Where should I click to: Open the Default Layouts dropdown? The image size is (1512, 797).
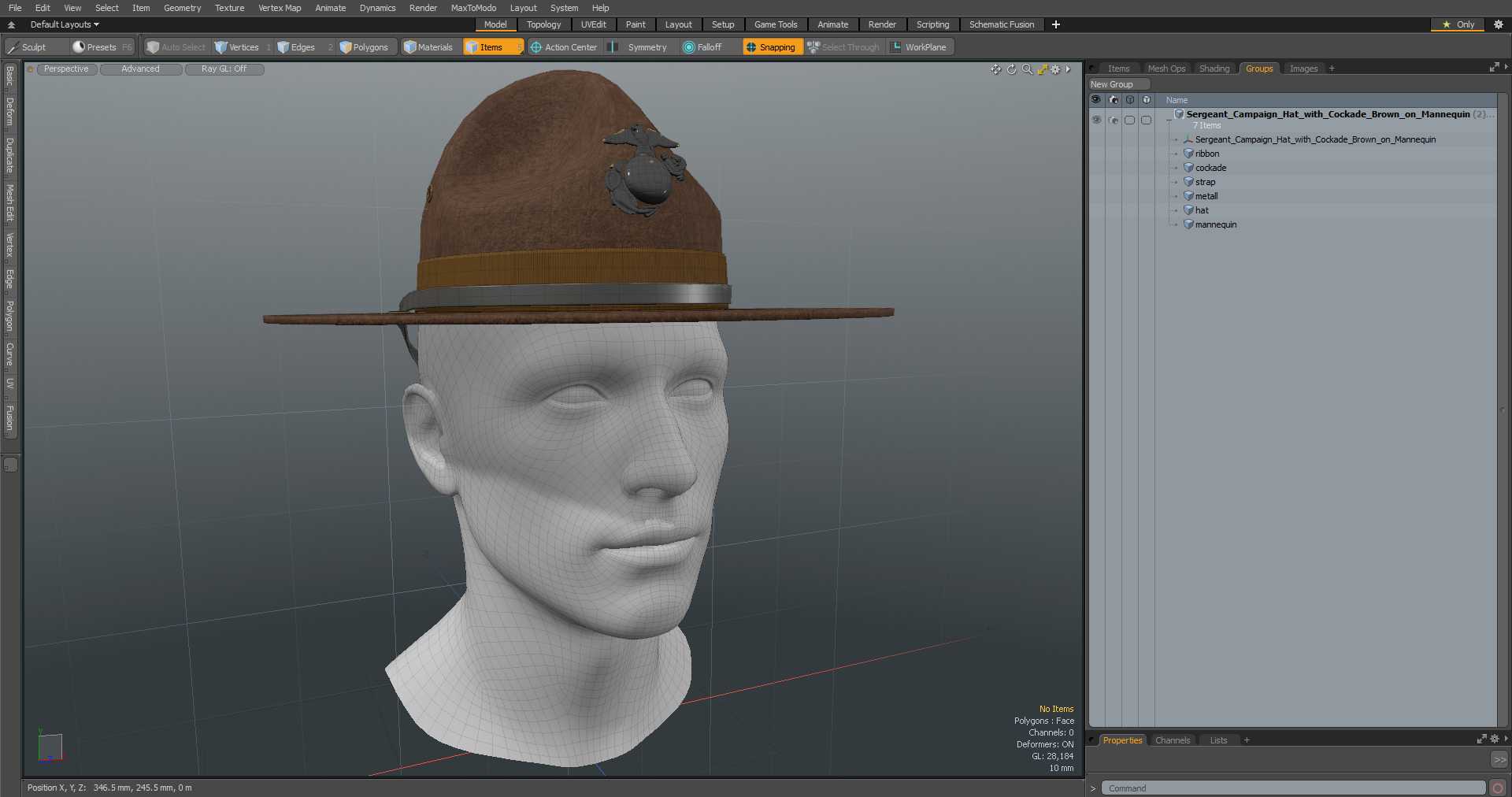[x=65, y=24]
